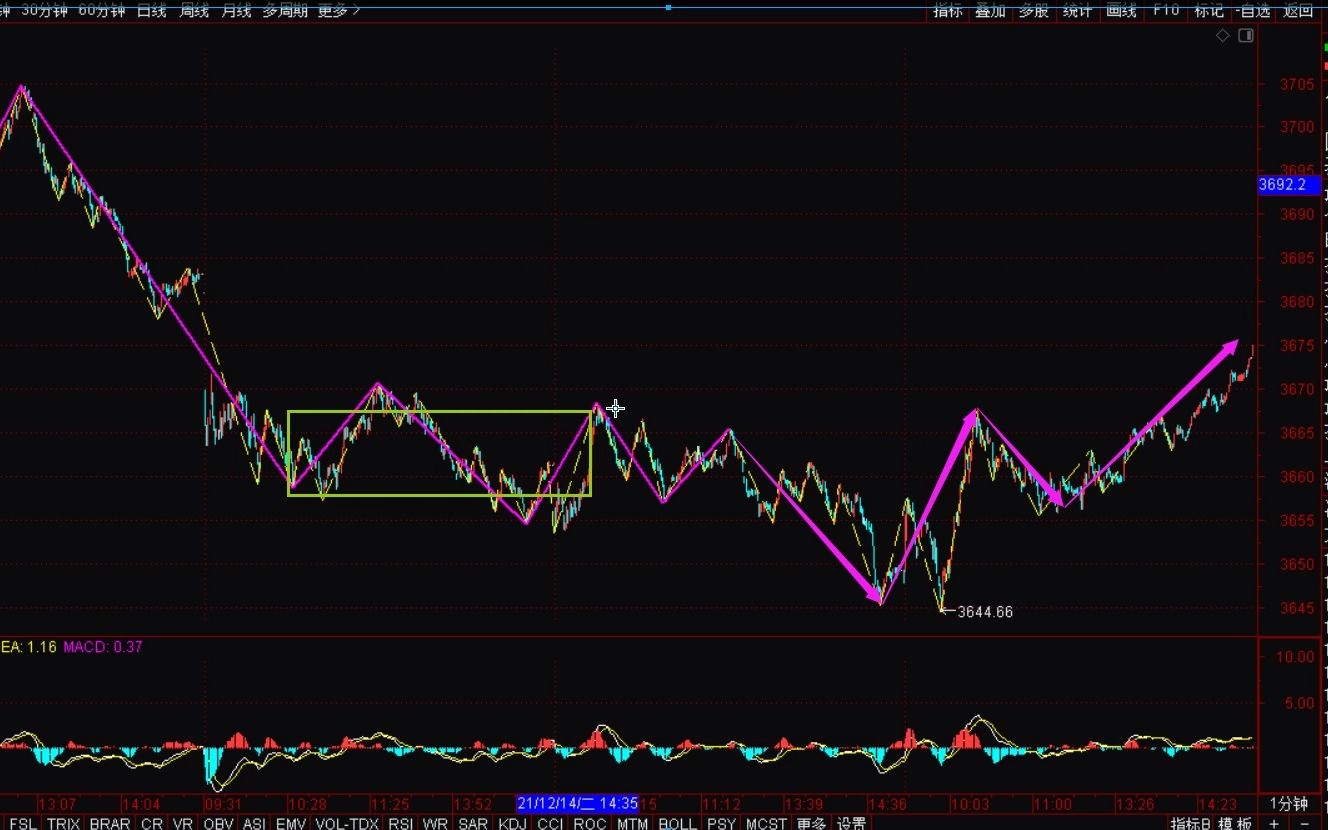Select the TRIX indicator tab
The image size is (1328, 830).
click(63, 823)
